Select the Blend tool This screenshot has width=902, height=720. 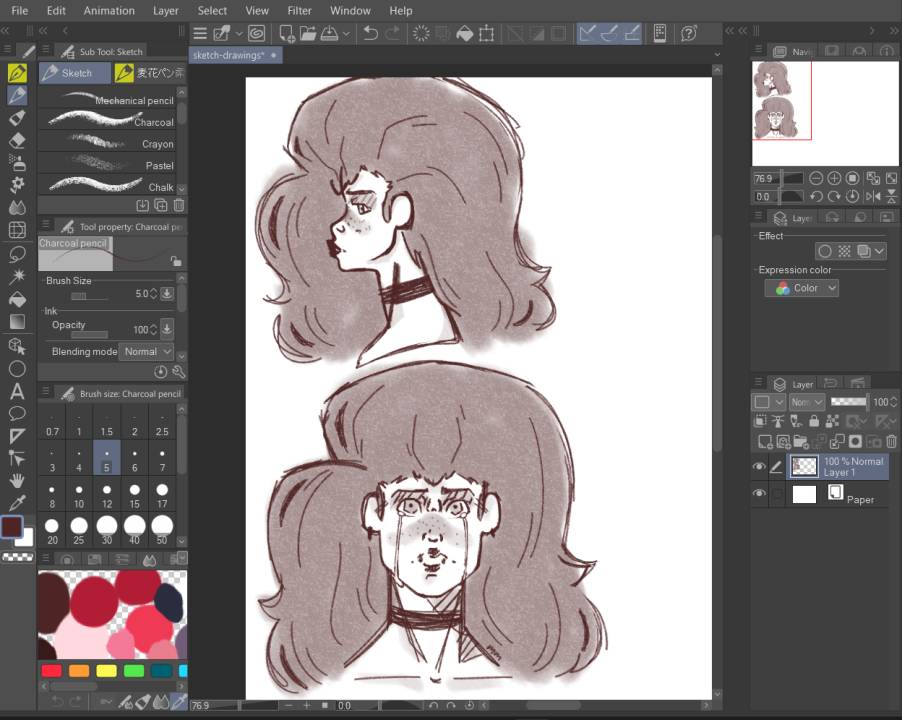point(17,207)
